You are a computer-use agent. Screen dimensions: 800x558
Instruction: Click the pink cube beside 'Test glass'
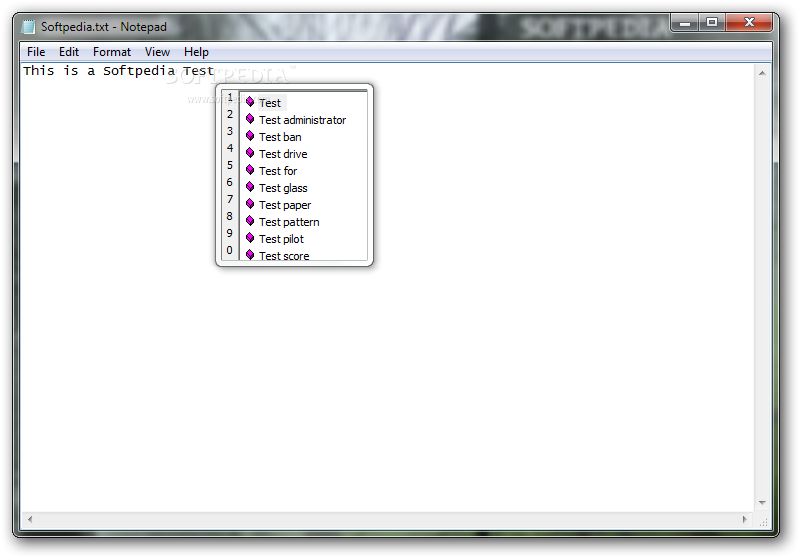[250, 187]
